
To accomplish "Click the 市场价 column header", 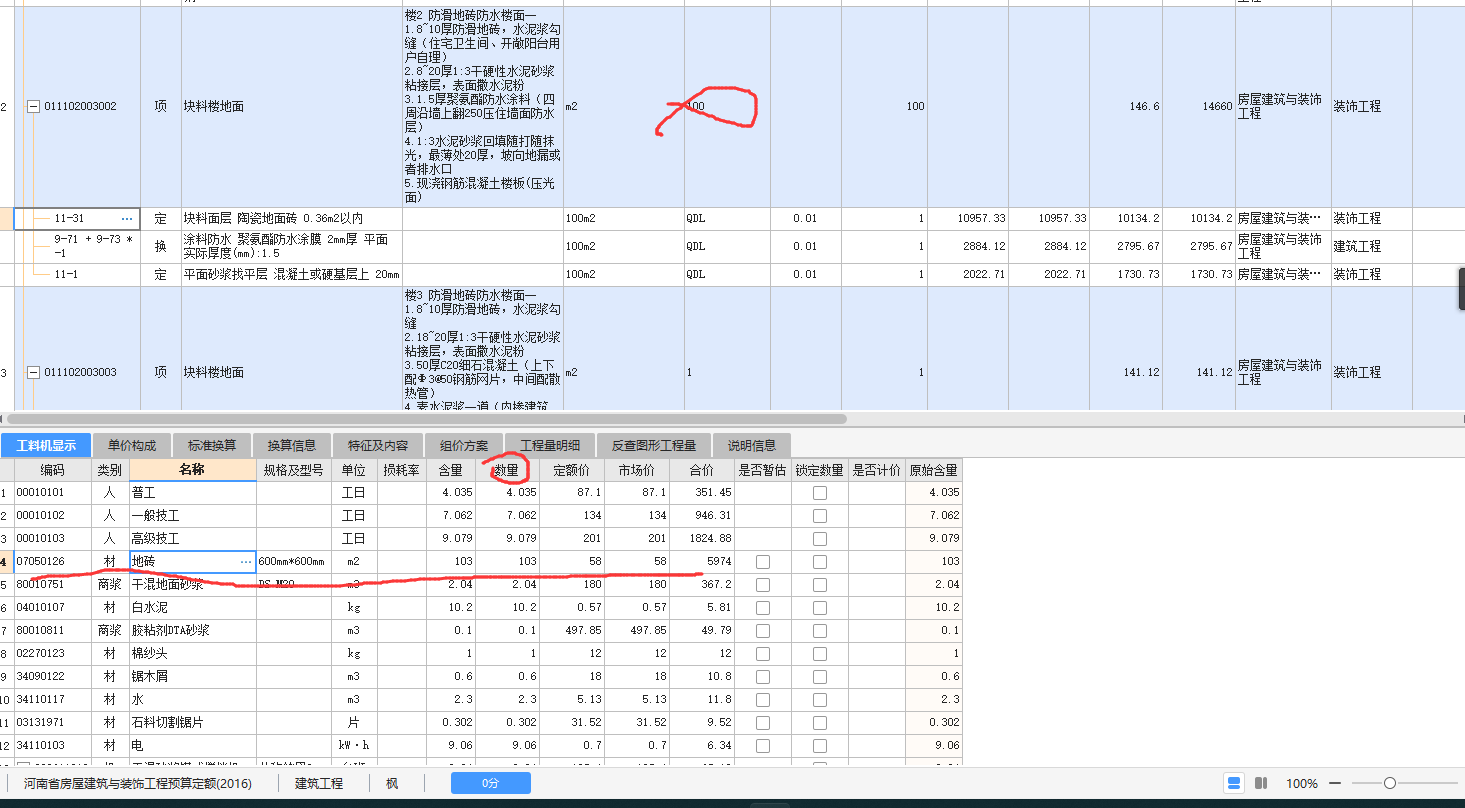I will 637,469.
